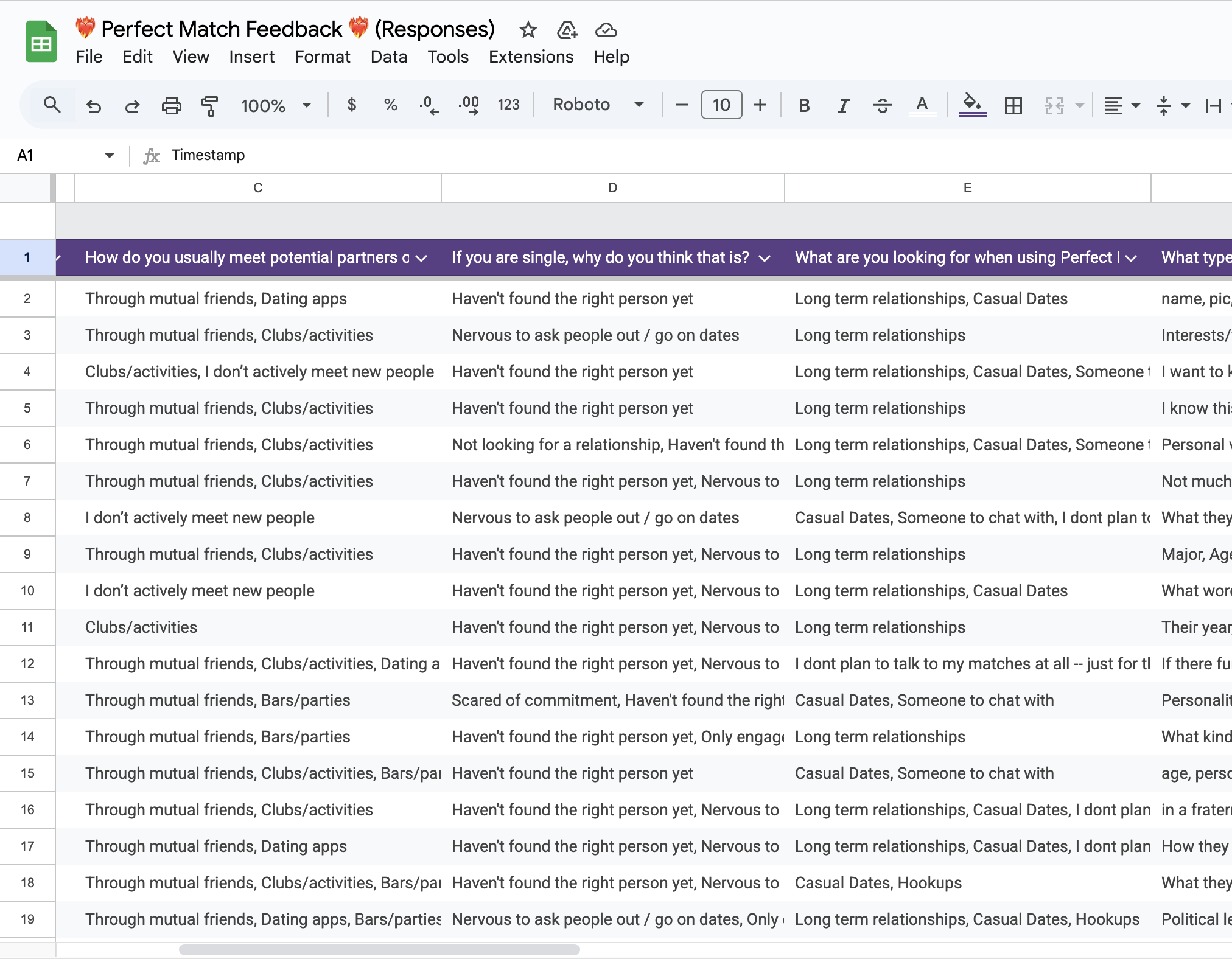Increase font size with plus button
Image resolution: width=1232 pixels, height=959 pixels.
tap(760, 105)
